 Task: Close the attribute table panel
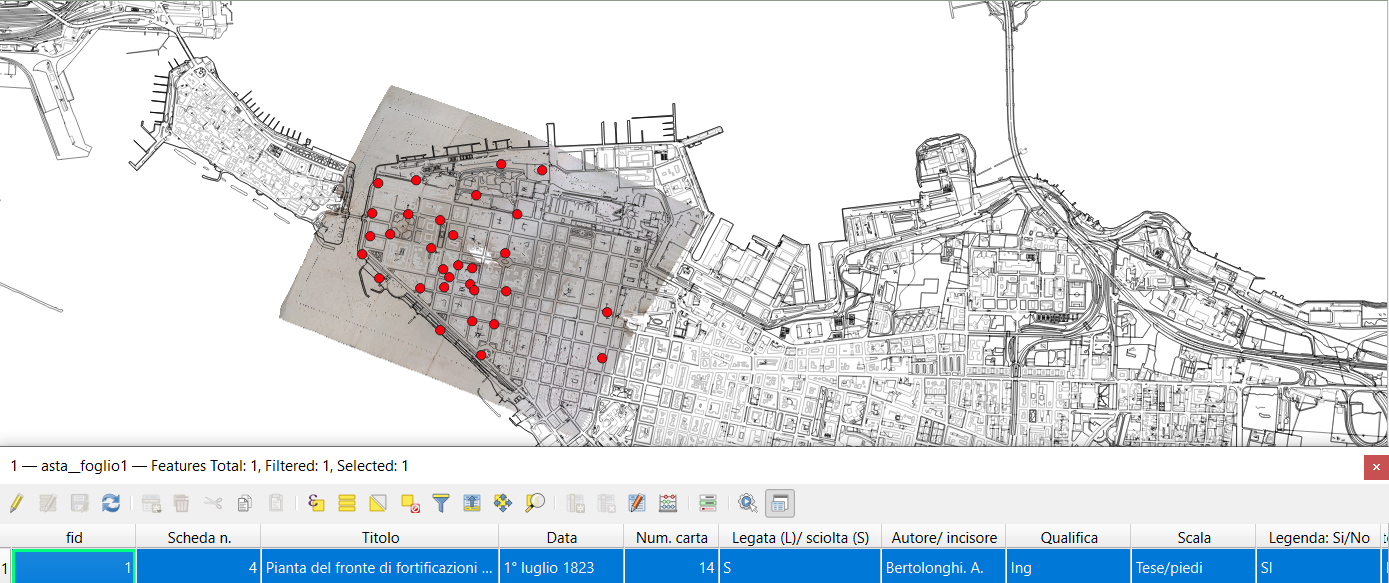(x=1376, y=467)
